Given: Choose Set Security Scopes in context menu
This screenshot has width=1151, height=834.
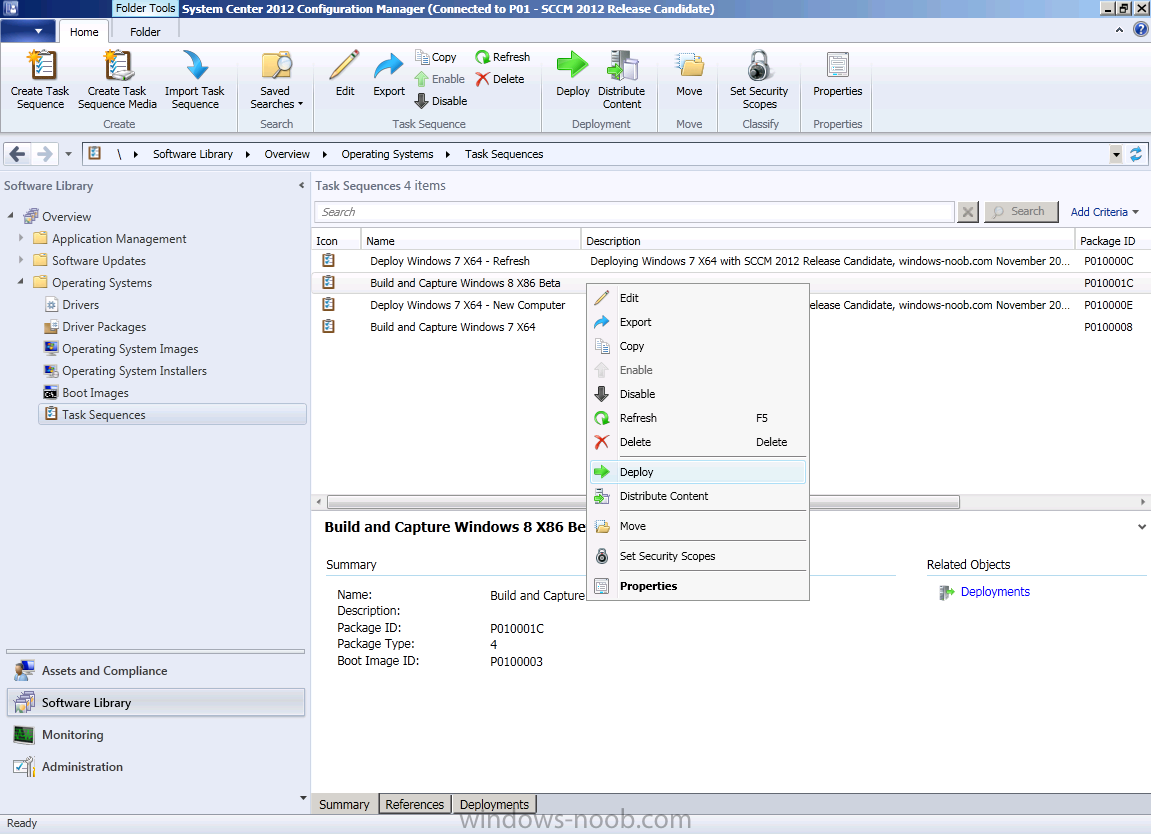Looking at the screenshot, I should [698, 556].
